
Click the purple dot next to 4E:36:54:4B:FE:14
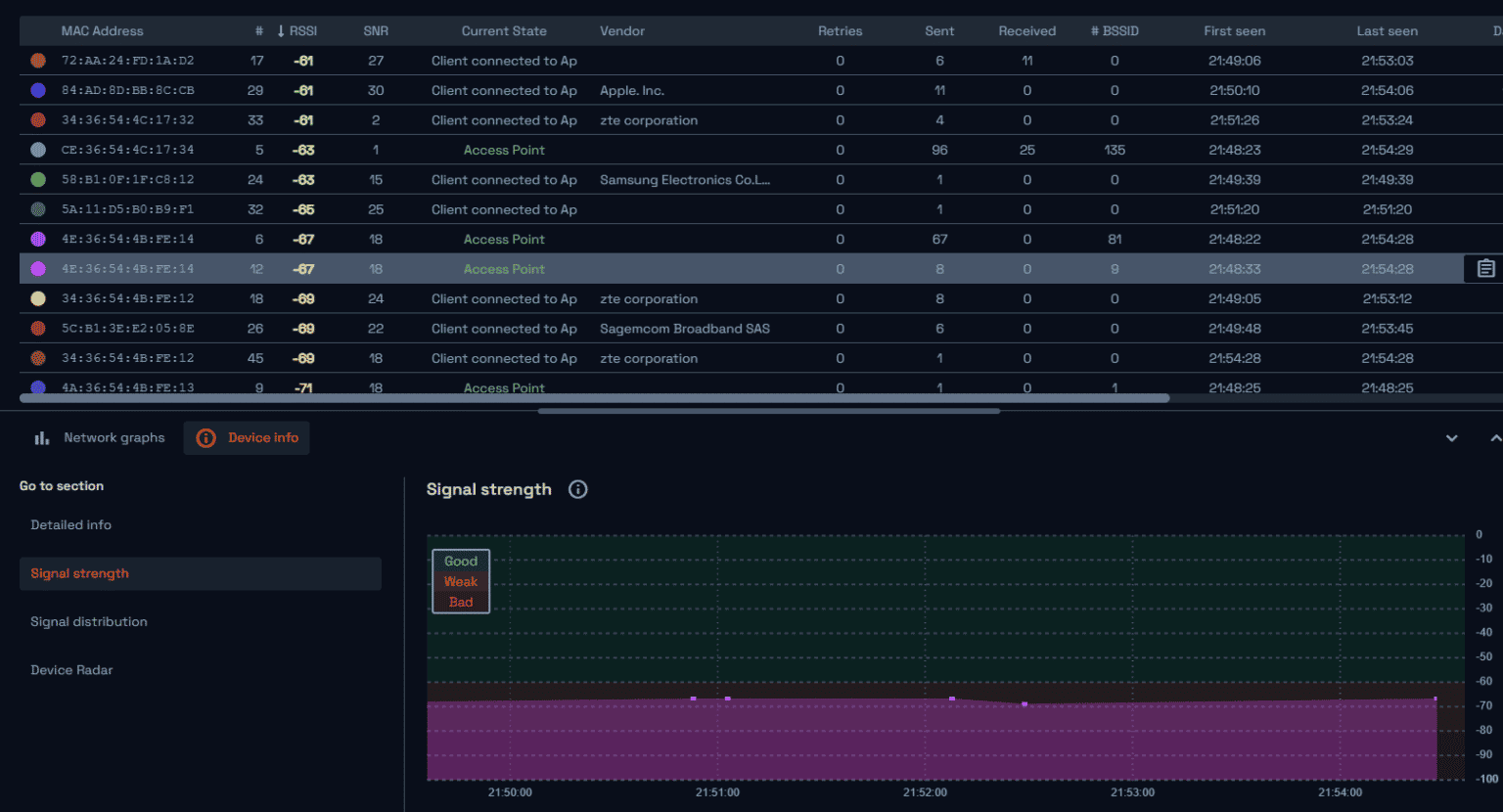(x=35, y=239)
